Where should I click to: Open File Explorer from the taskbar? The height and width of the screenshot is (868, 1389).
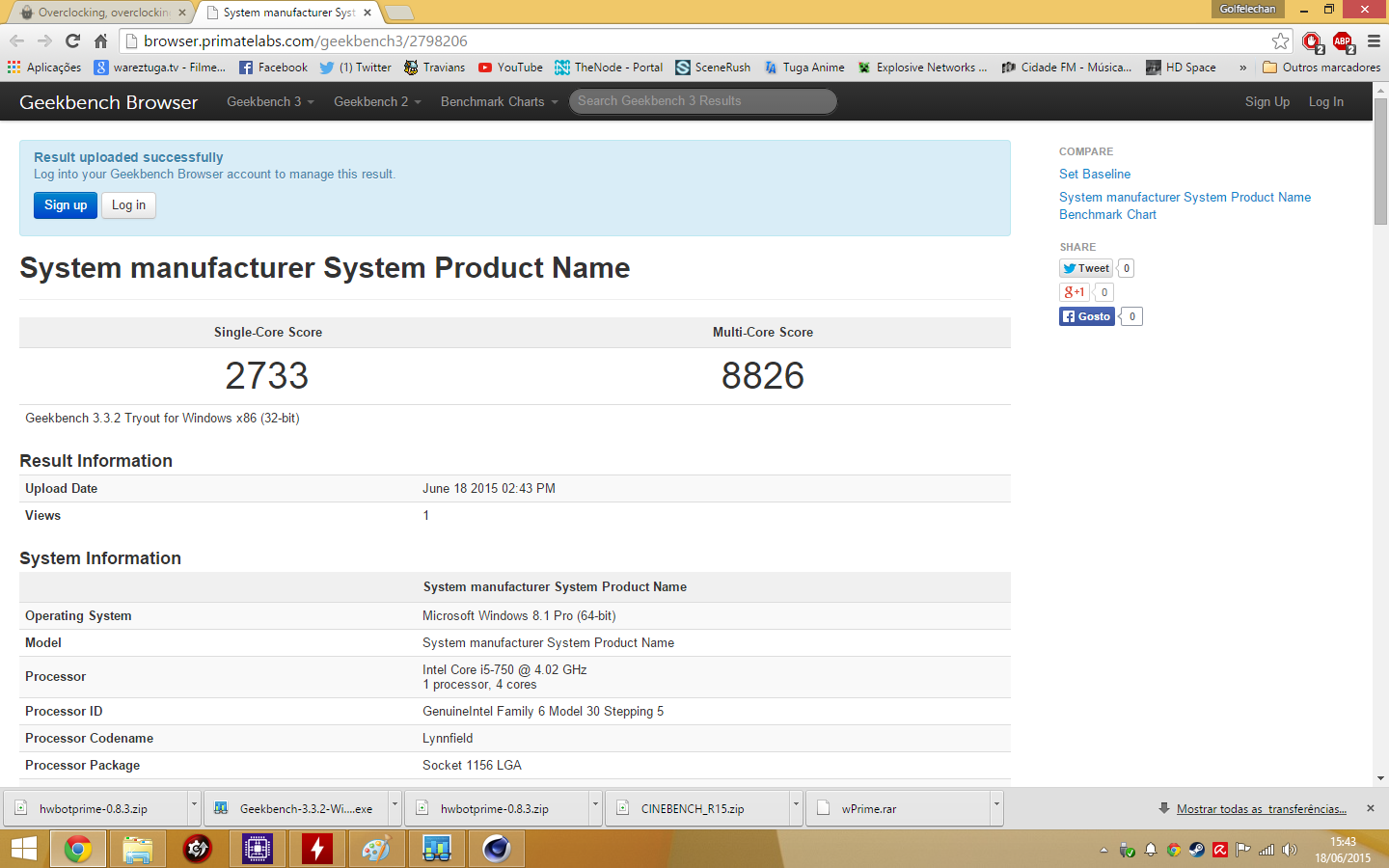pyautogui.click(x=138, y=849)
